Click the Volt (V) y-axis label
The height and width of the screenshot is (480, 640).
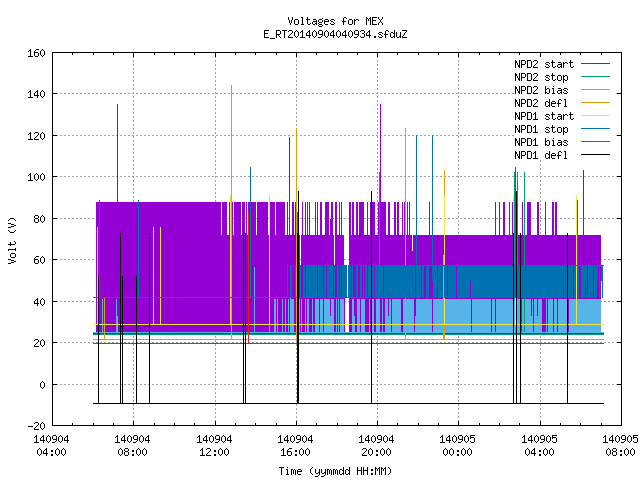pos(12,240)
